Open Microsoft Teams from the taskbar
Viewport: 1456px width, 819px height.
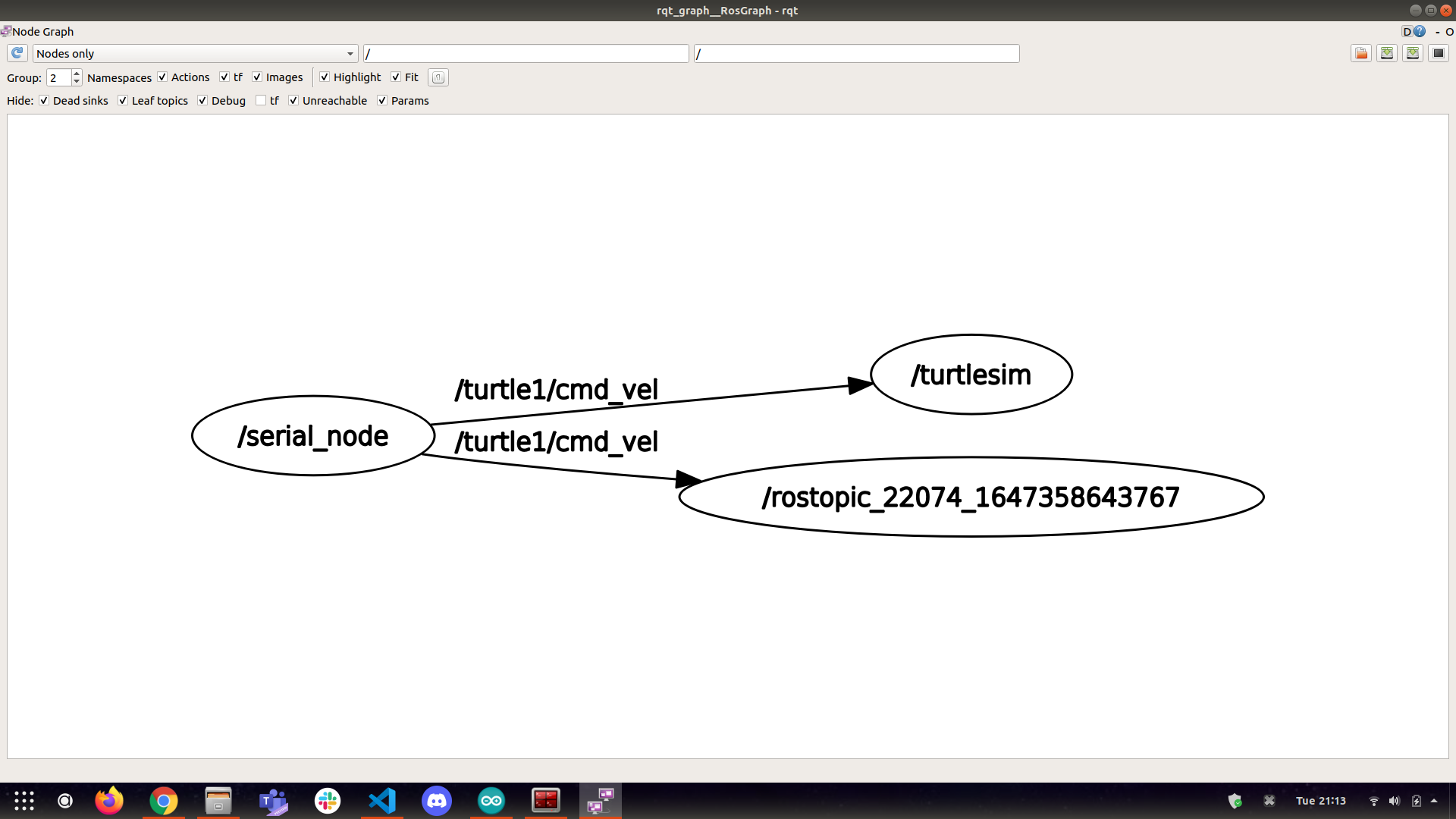(x=273, y=801)
